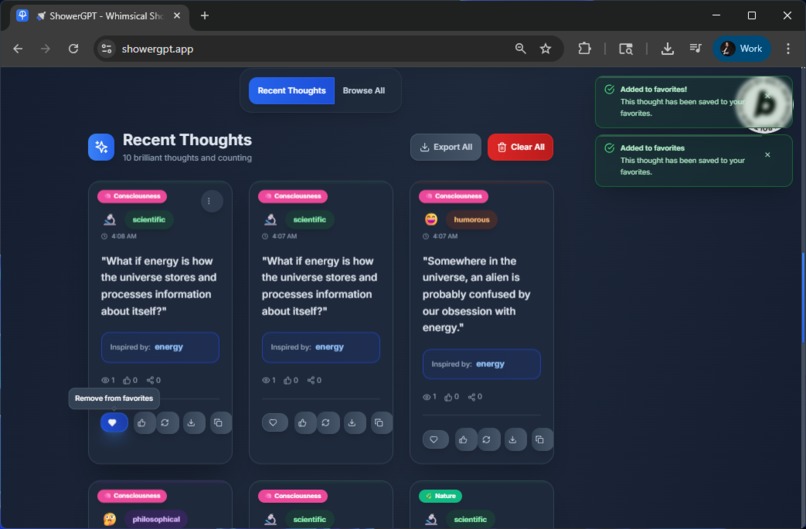Screen dimensions: 806x529
Task: Click page vertical scrollbar thumb
Action: 803,298
